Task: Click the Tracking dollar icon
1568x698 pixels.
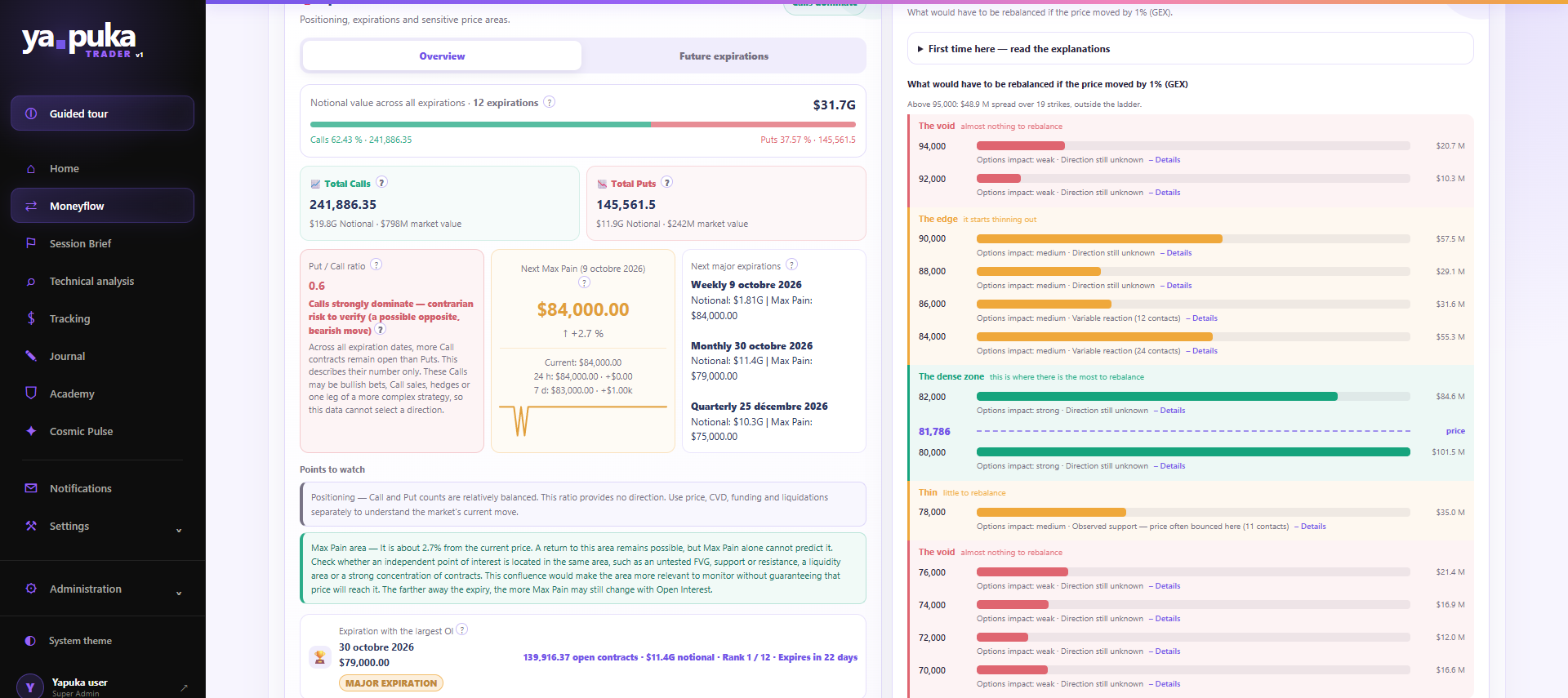Action: click(31, 318)
